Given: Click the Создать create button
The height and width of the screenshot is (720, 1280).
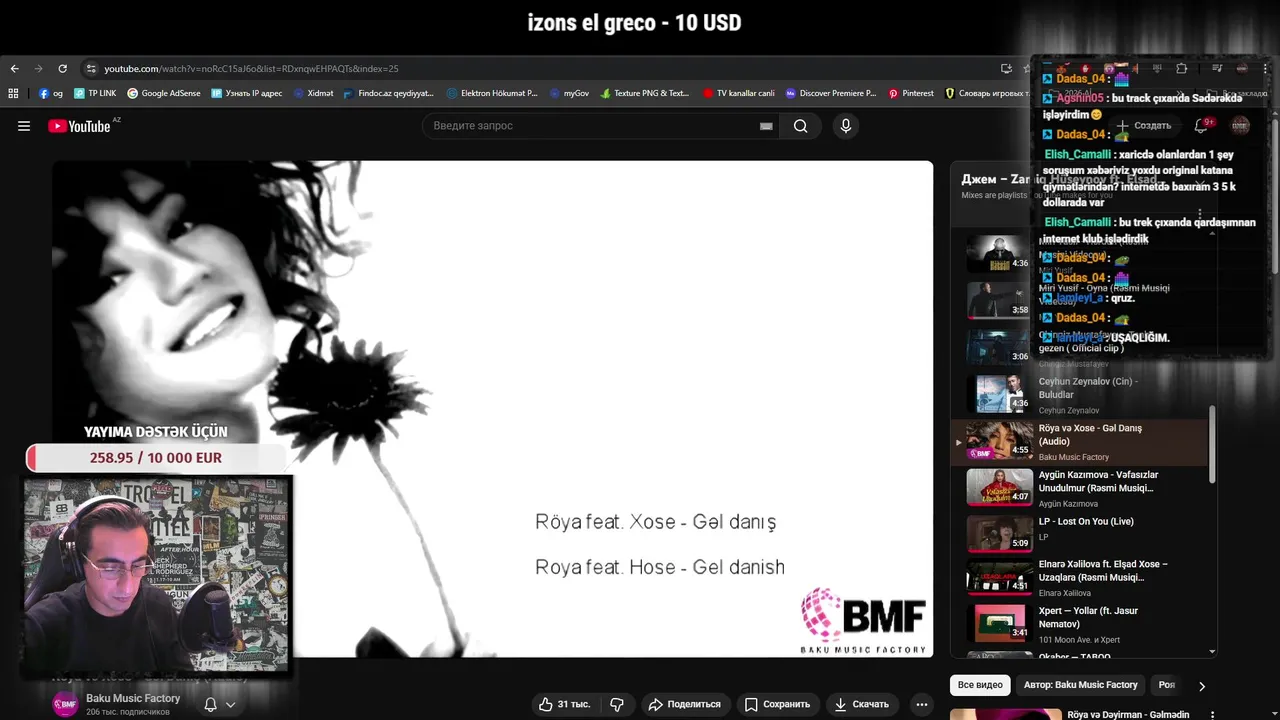Looking at the screenshot, I should tap(1144, 125).
